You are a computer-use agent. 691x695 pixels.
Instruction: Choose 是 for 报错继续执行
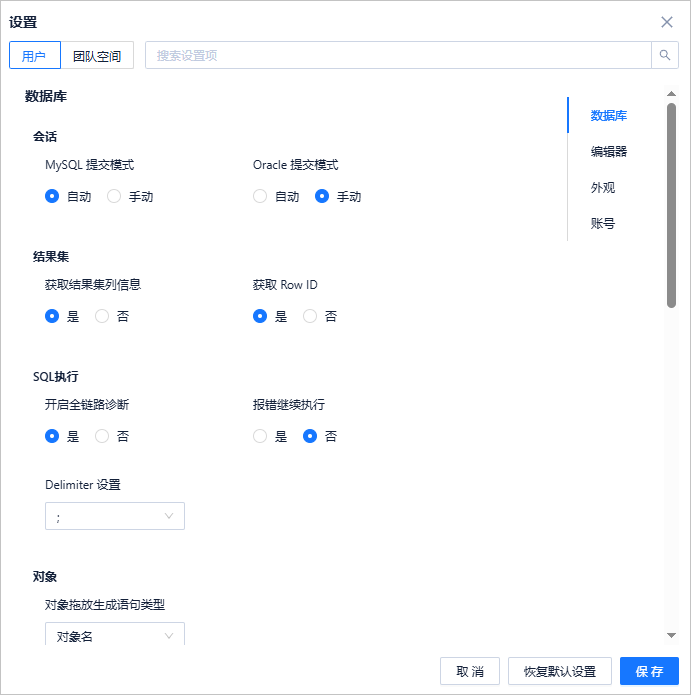(260, 436)
